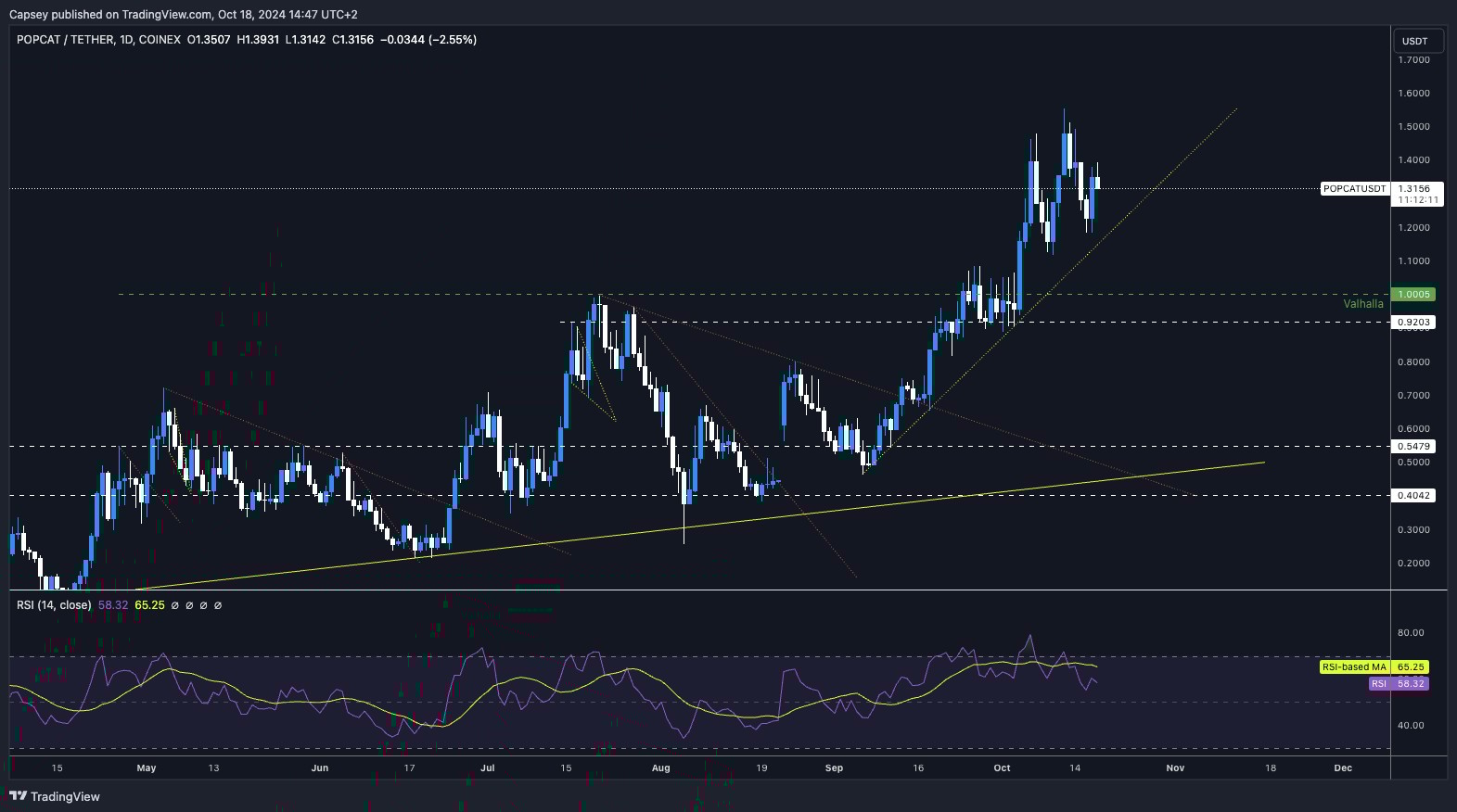Click the low value L1.3142

[305, 40]
